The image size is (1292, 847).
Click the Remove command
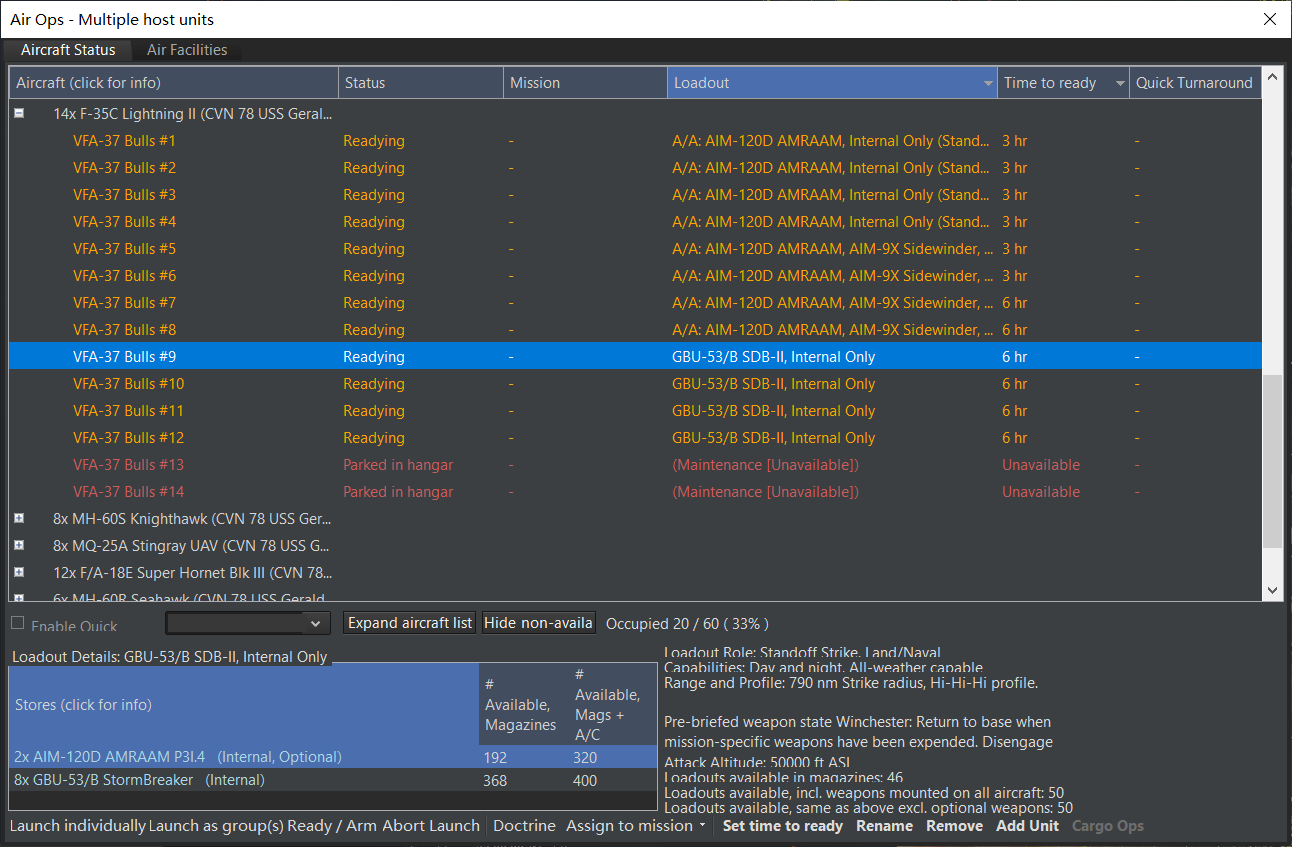[954, 826]
